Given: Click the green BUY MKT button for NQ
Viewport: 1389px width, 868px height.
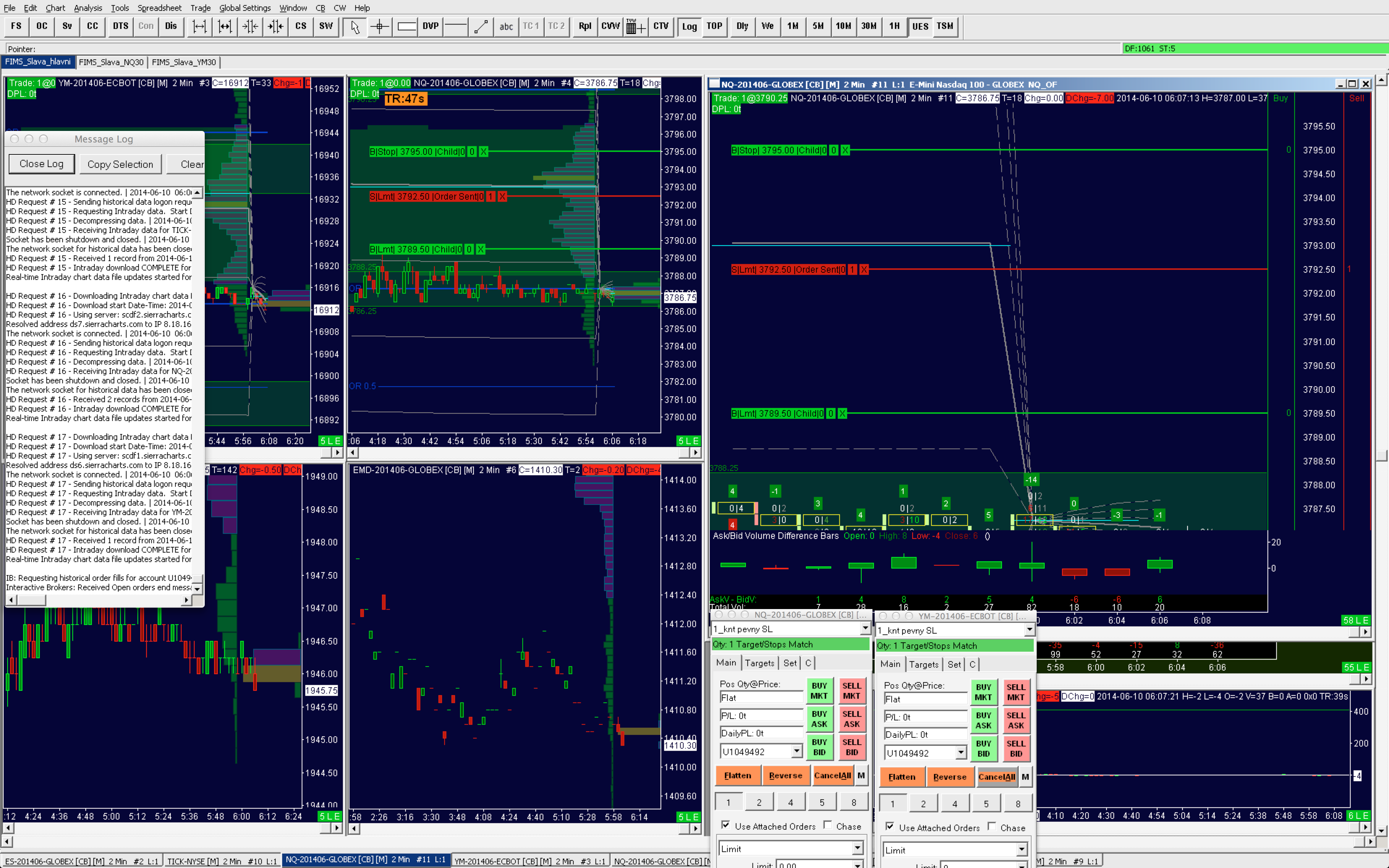Looking at the screenshot, I should (819, 691).
